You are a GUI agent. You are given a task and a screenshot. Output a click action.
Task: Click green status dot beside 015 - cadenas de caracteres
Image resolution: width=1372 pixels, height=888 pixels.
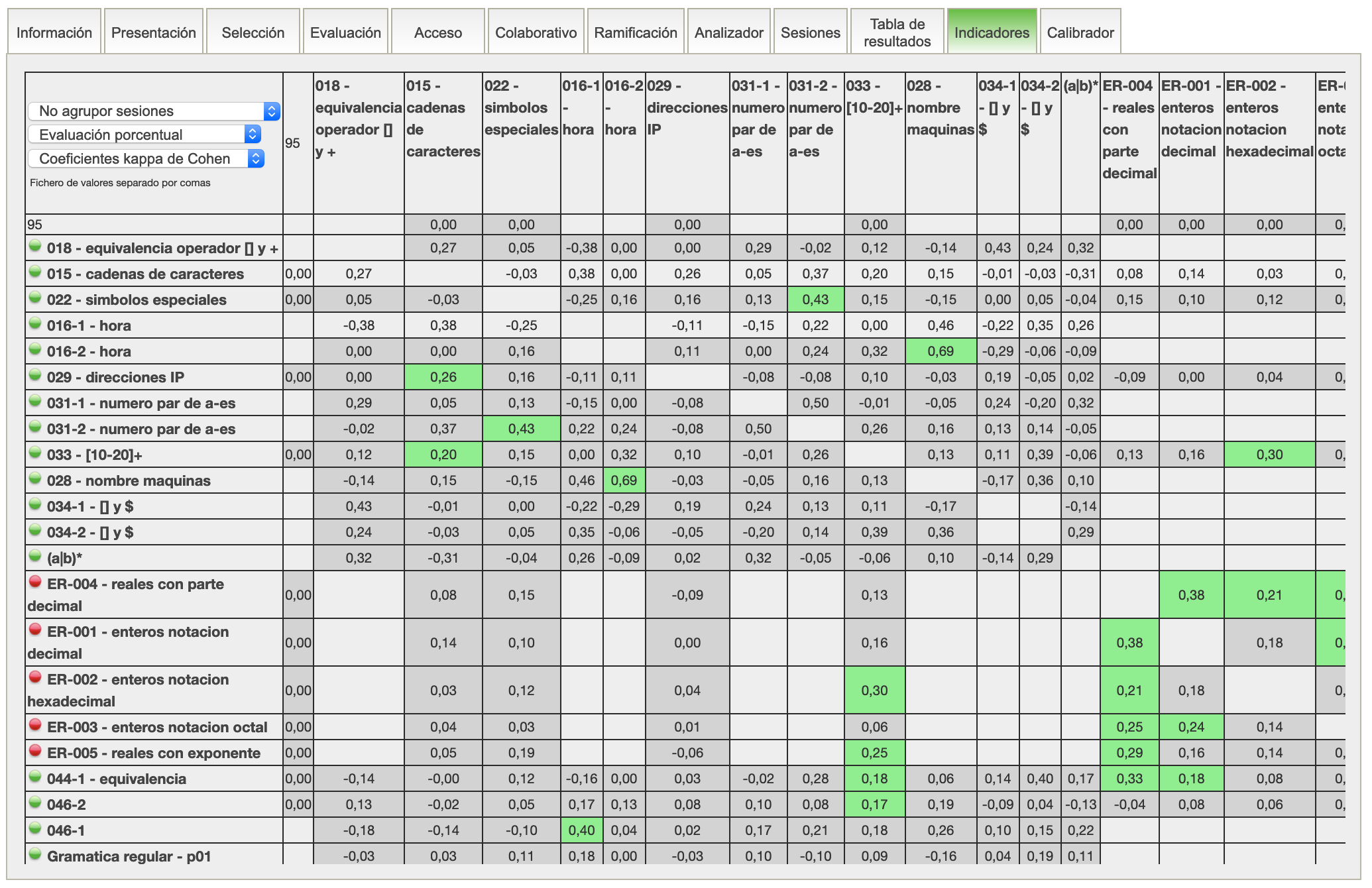pos(35,272)
